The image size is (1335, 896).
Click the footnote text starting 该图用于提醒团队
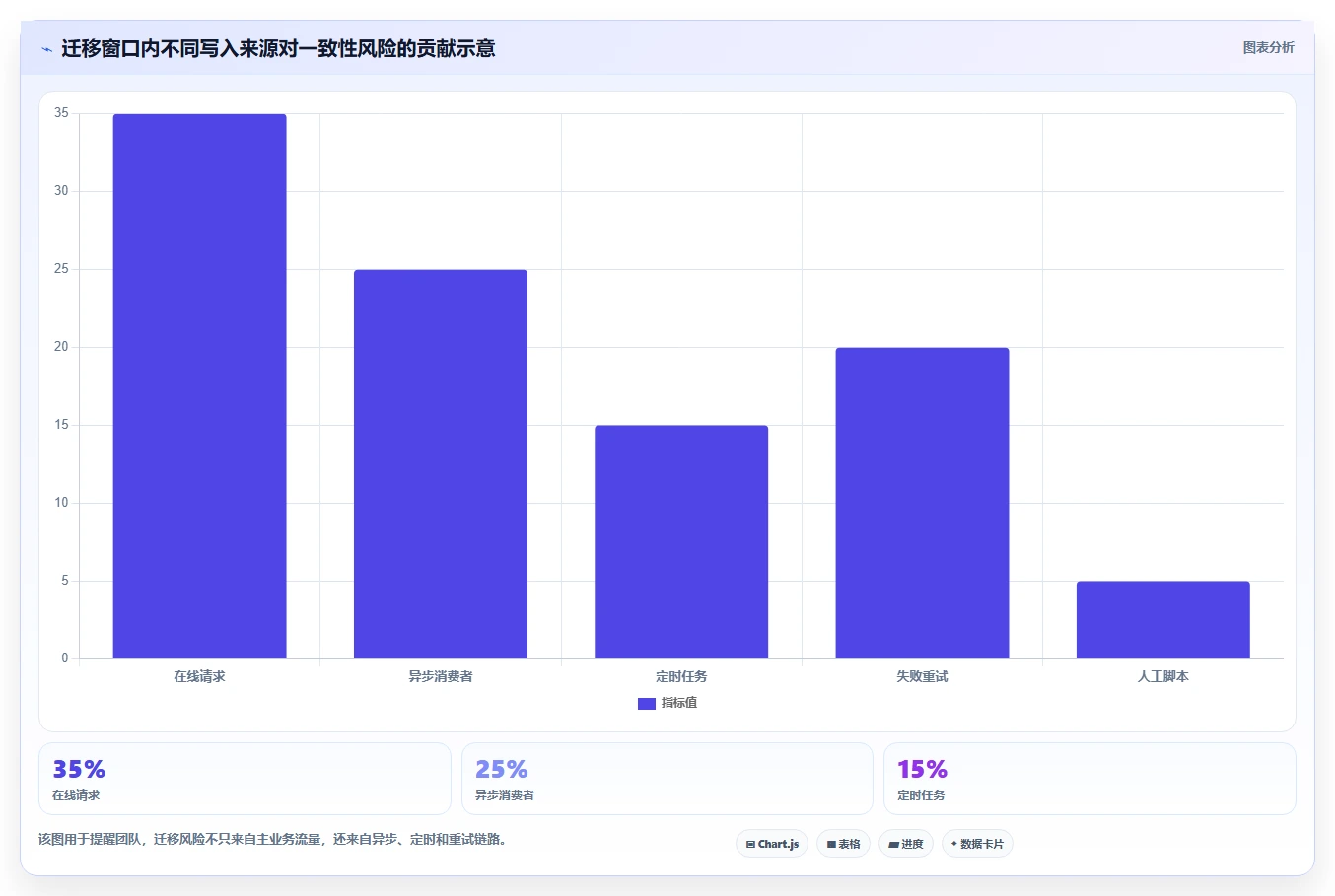[x=272, y=840]
